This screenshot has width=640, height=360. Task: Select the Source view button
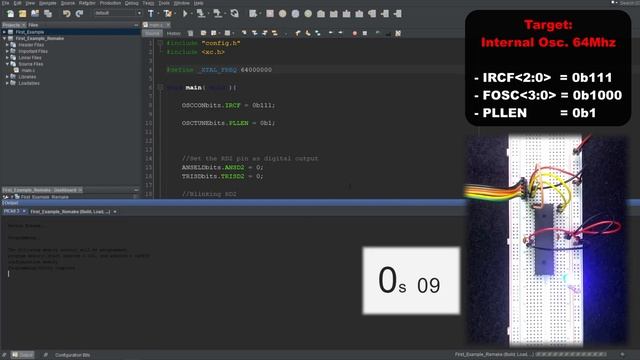(152, 33)
